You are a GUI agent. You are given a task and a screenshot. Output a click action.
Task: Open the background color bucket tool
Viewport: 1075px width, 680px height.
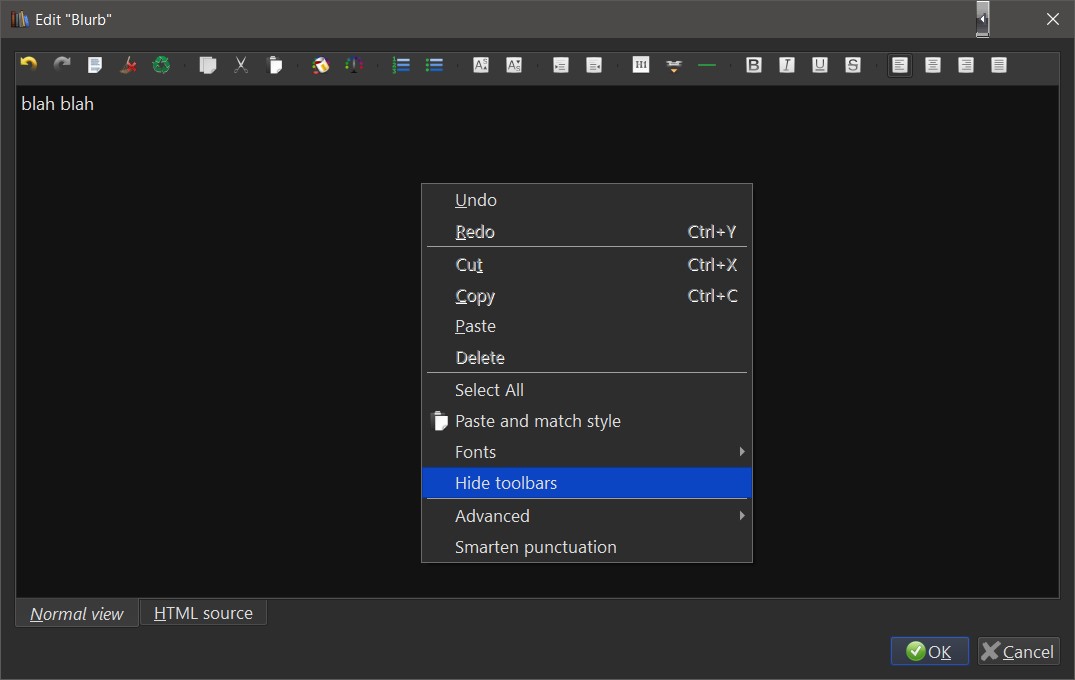pos(320,65)
